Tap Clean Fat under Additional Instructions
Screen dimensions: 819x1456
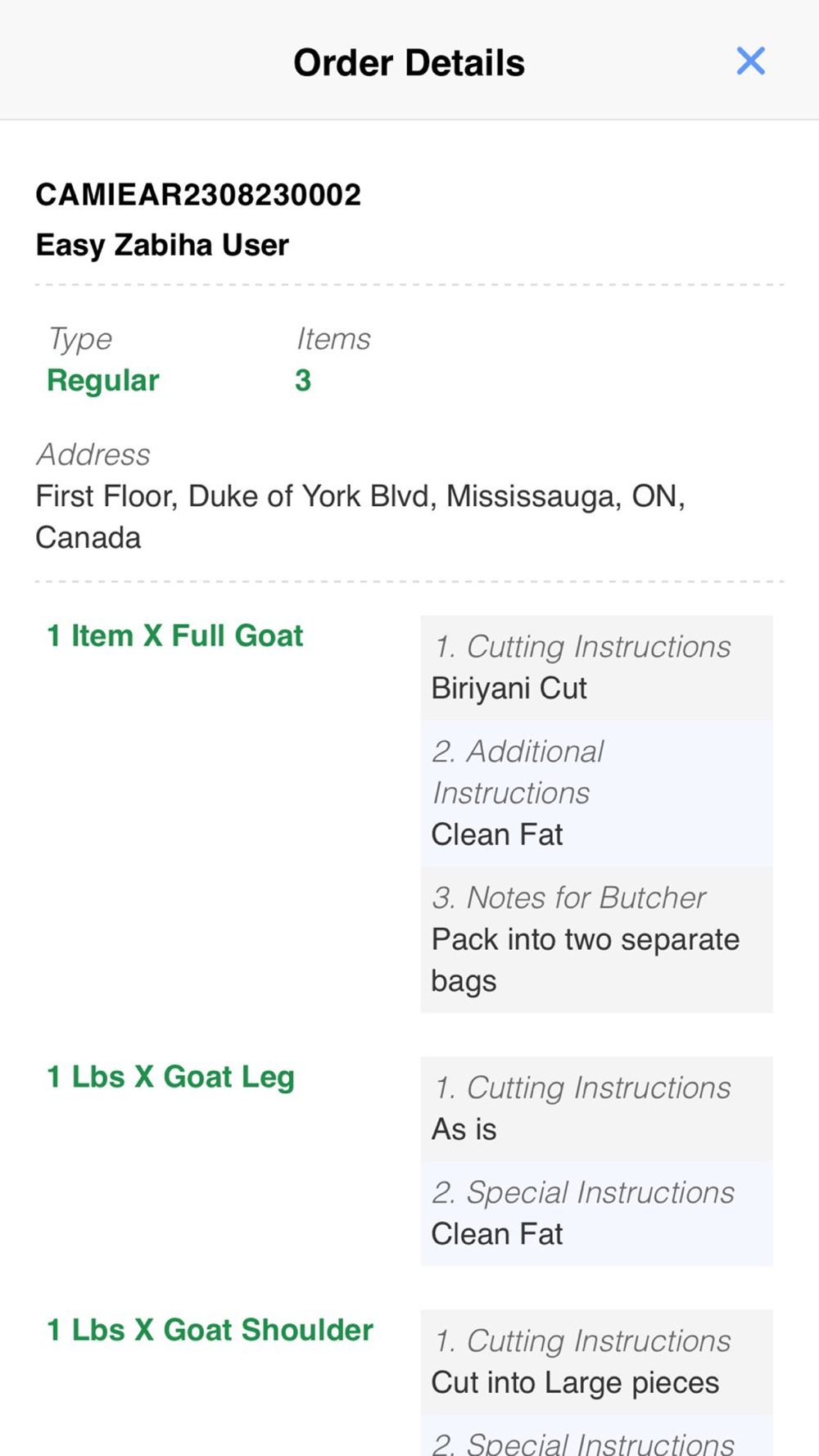click(x=497, y=835)
